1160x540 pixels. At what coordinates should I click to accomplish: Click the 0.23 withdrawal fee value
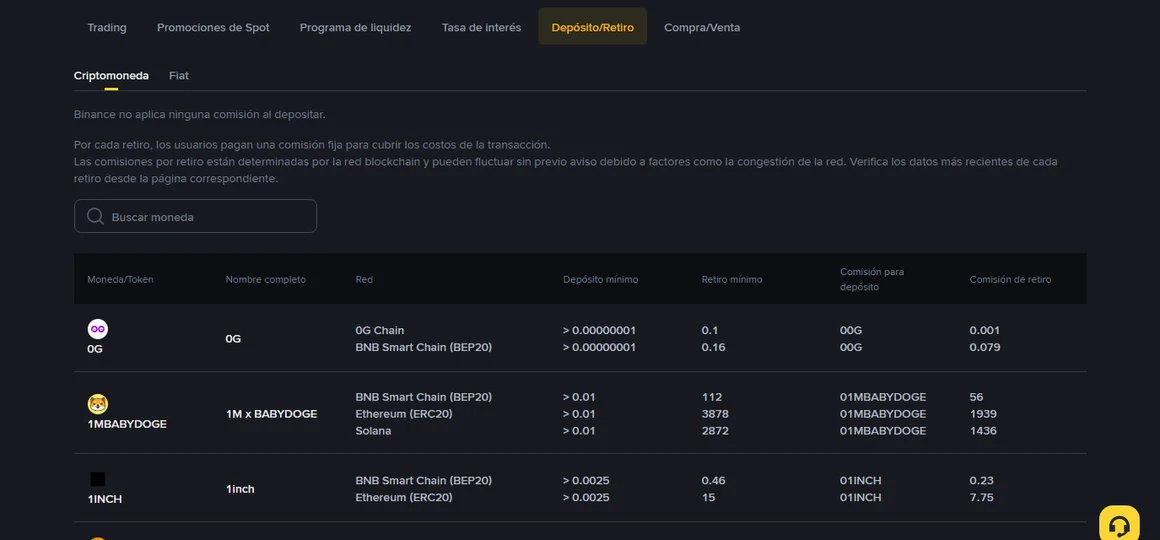(x=982, y=480)
